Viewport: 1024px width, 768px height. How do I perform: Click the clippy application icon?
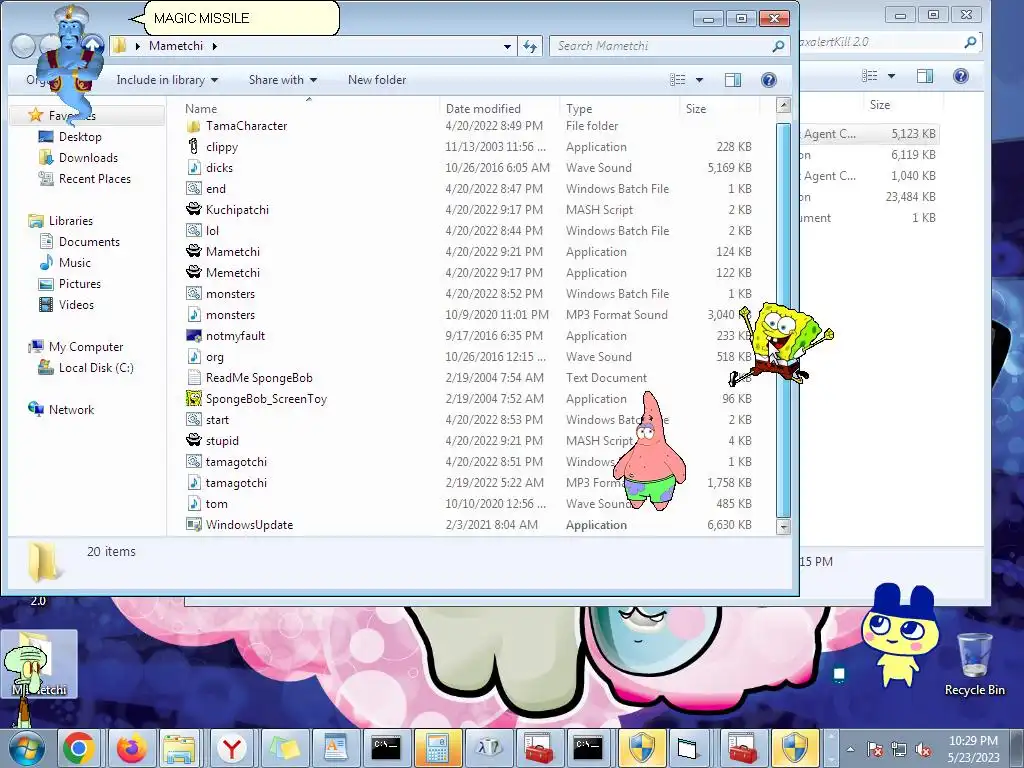click(193, 147)
